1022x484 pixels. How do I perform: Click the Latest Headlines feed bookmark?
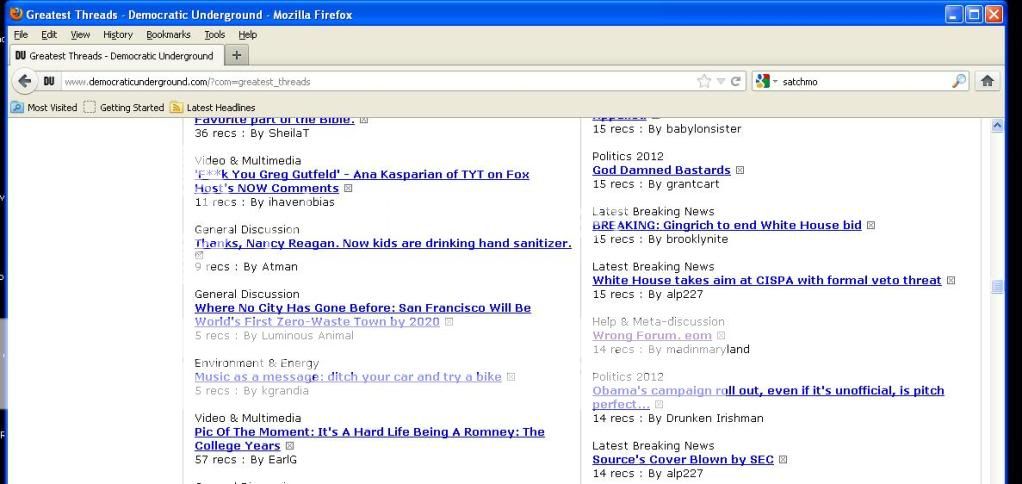[x=213, y=107]
